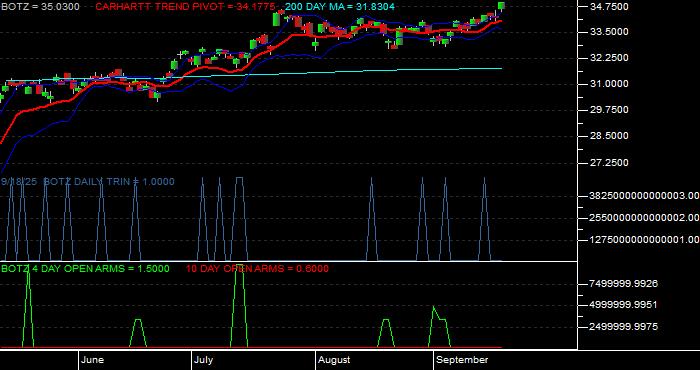Click the August label on time axis
This screenshot has height=370, width=700.
(x=334, y=360)
